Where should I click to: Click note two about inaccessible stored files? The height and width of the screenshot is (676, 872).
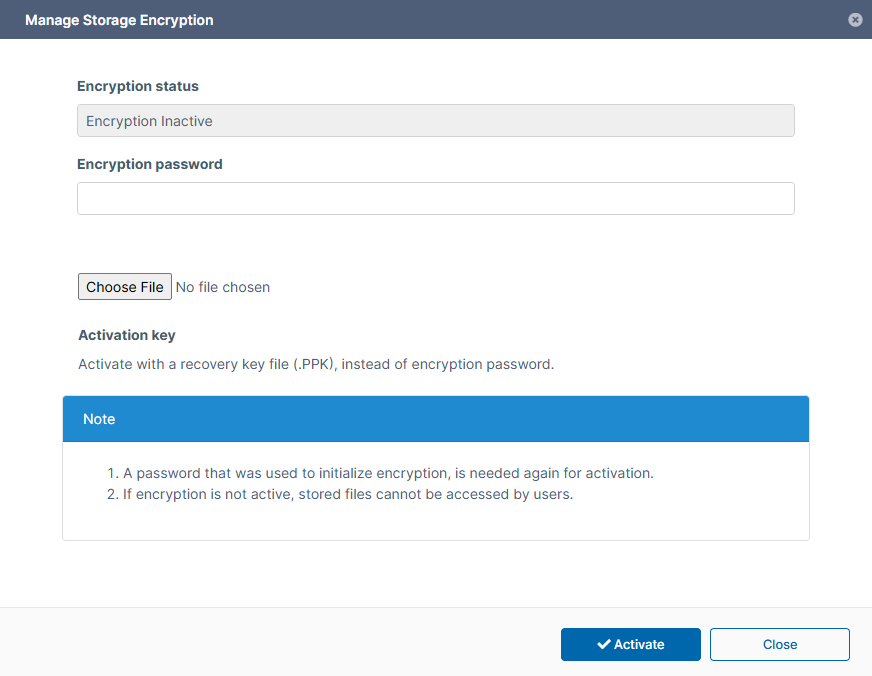click(x=348, y=494)
